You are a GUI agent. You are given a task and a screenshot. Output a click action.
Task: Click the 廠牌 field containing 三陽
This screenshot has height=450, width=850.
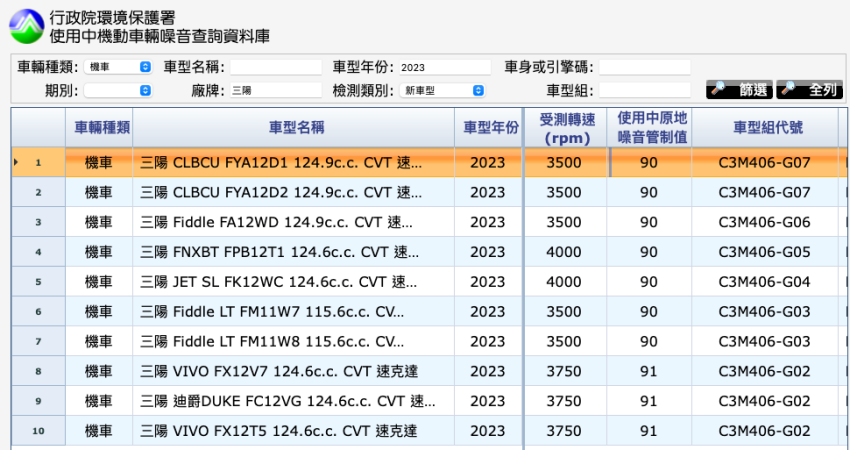(x=276, y=91)
